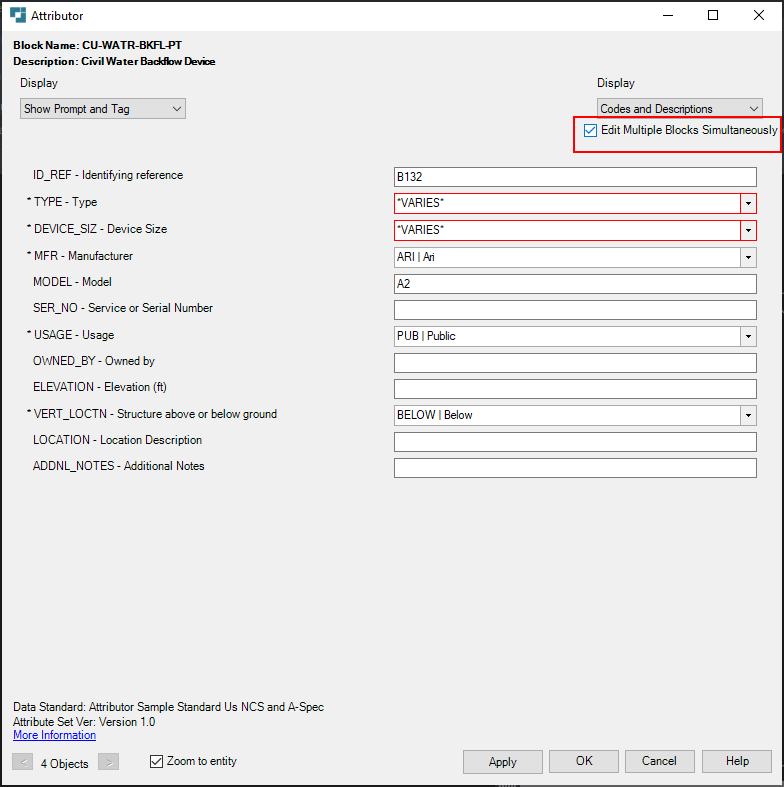Expand the VERT_LOCTN dropdown arrow

click(748, 416)
